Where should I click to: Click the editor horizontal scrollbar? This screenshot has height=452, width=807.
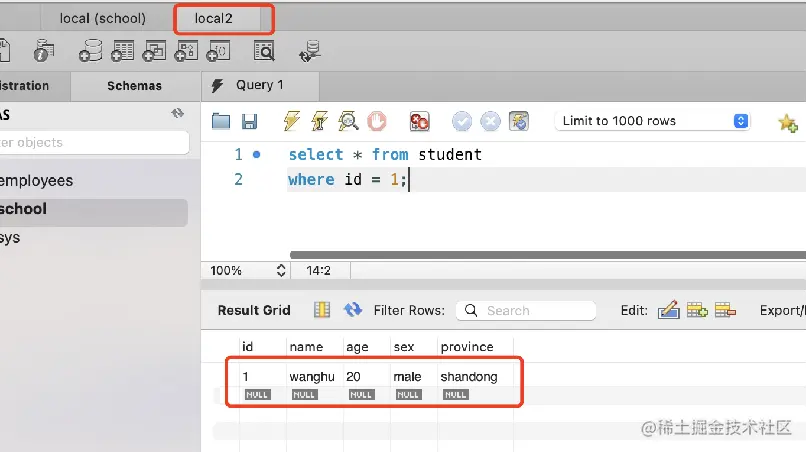(x=548, y=255)
